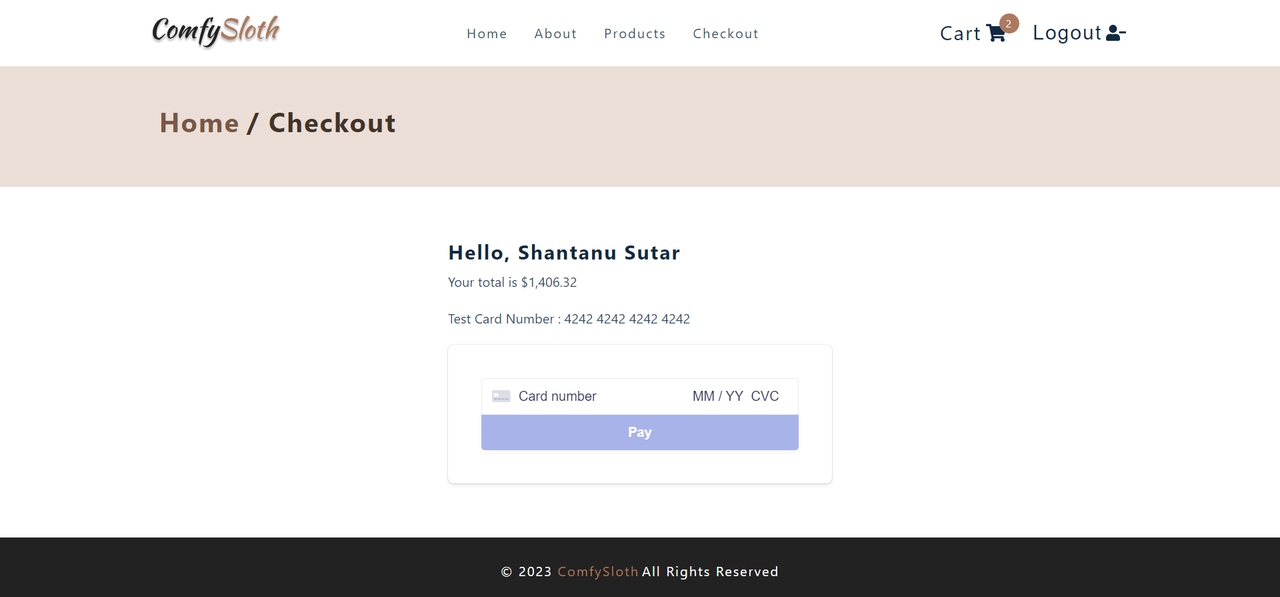Viewport: 1280px width, 597px height.
Task: Click Home in the breadcrumb
Action: (x=199, y=123)
